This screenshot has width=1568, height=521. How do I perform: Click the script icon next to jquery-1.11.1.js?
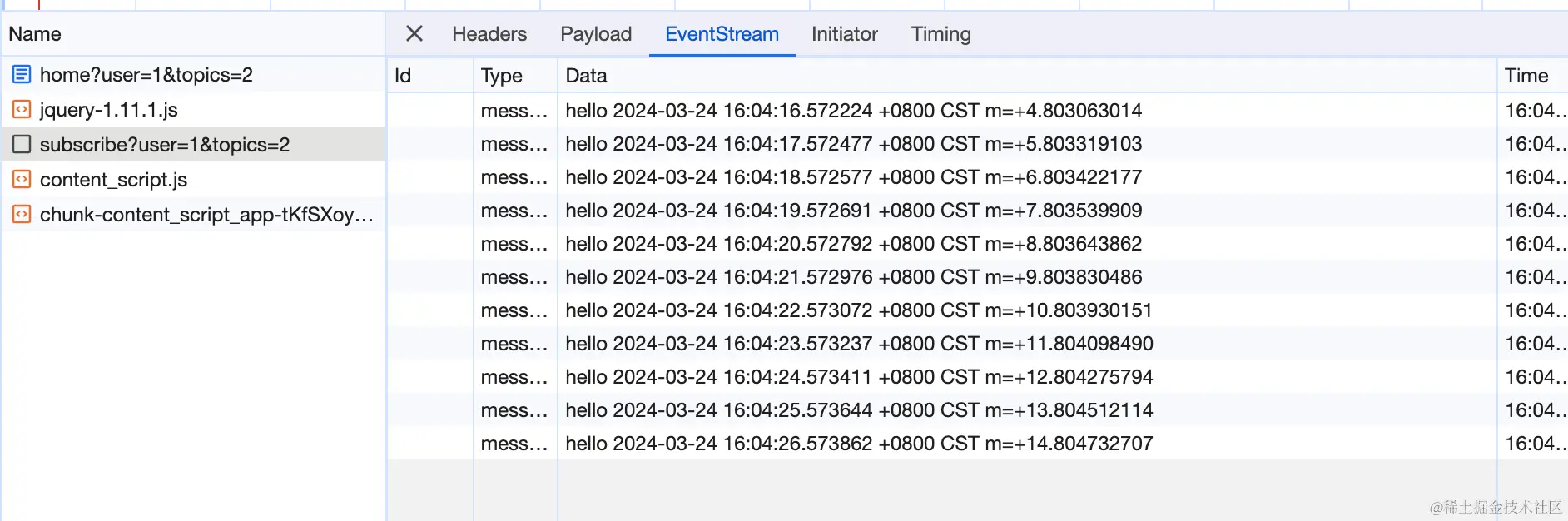point(22,110)
